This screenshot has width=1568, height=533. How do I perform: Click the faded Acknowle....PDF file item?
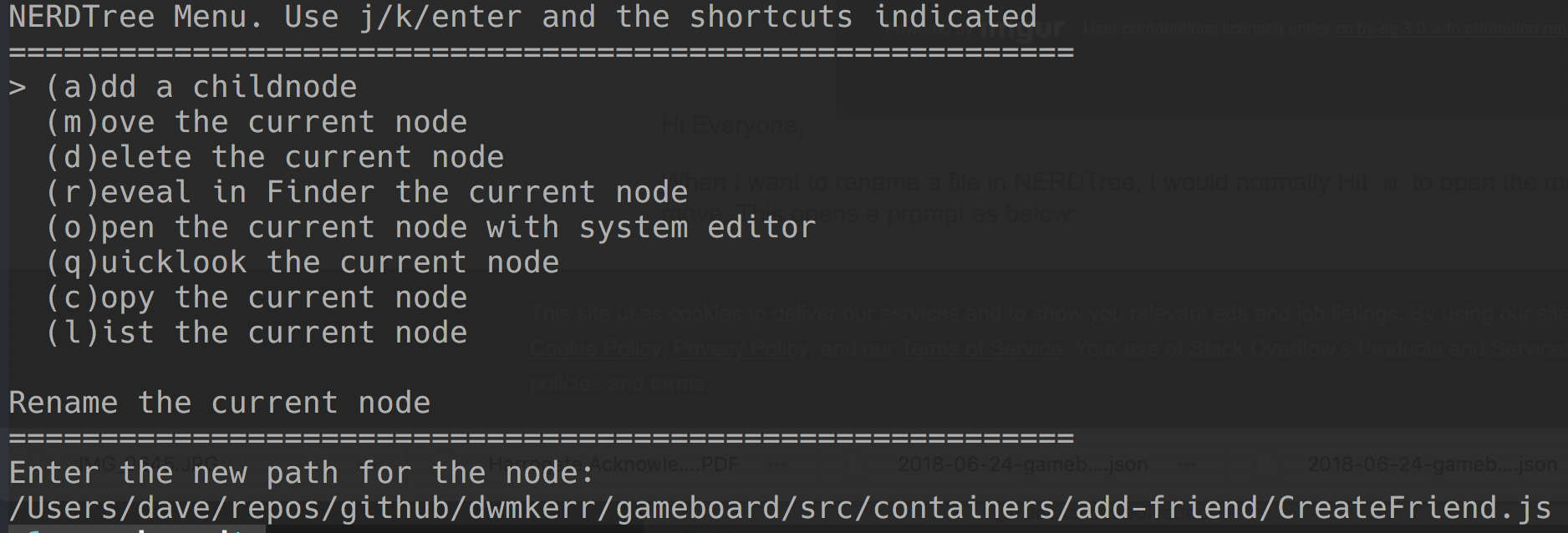[x=614, y=464]
